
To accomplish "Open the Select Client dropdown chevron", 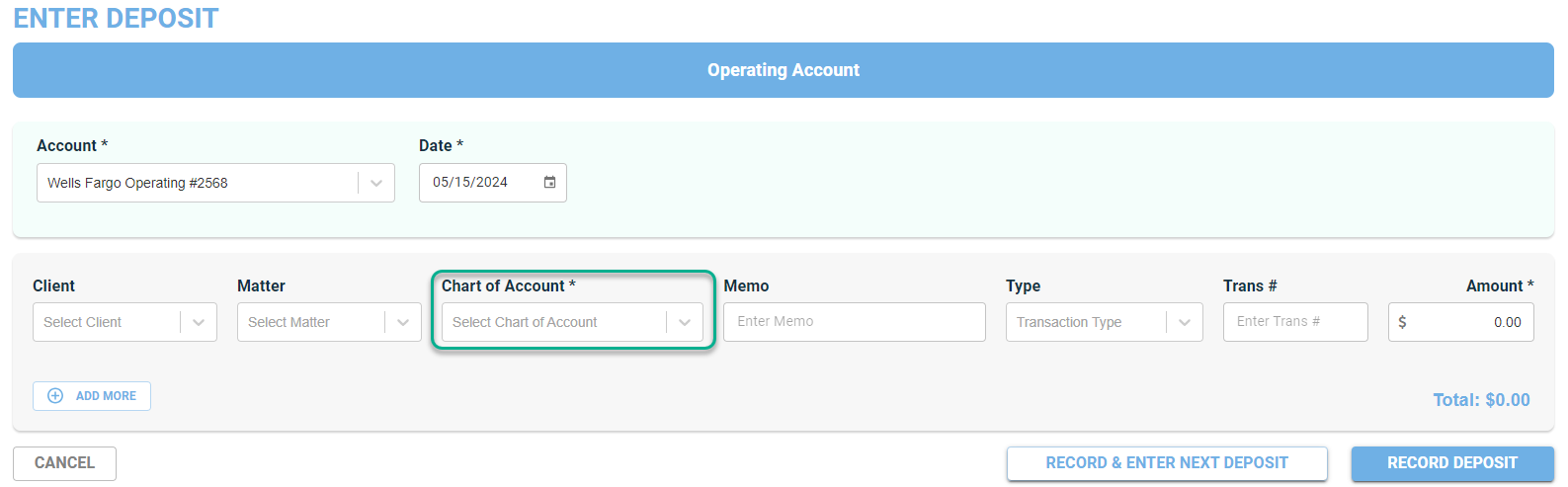I will pos(199,322).
